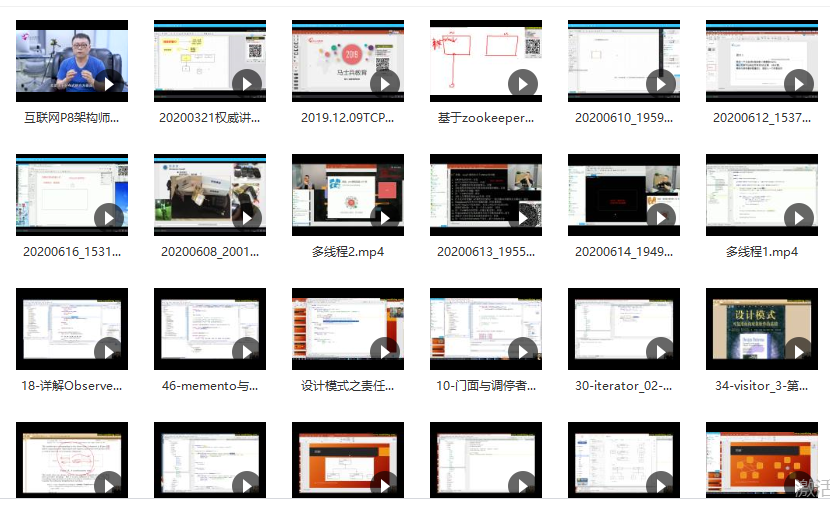The height and width of the screenshot is (505, 830).
Task: Select file name 互联网P8架构师...
Action: [x=72, y=118]
